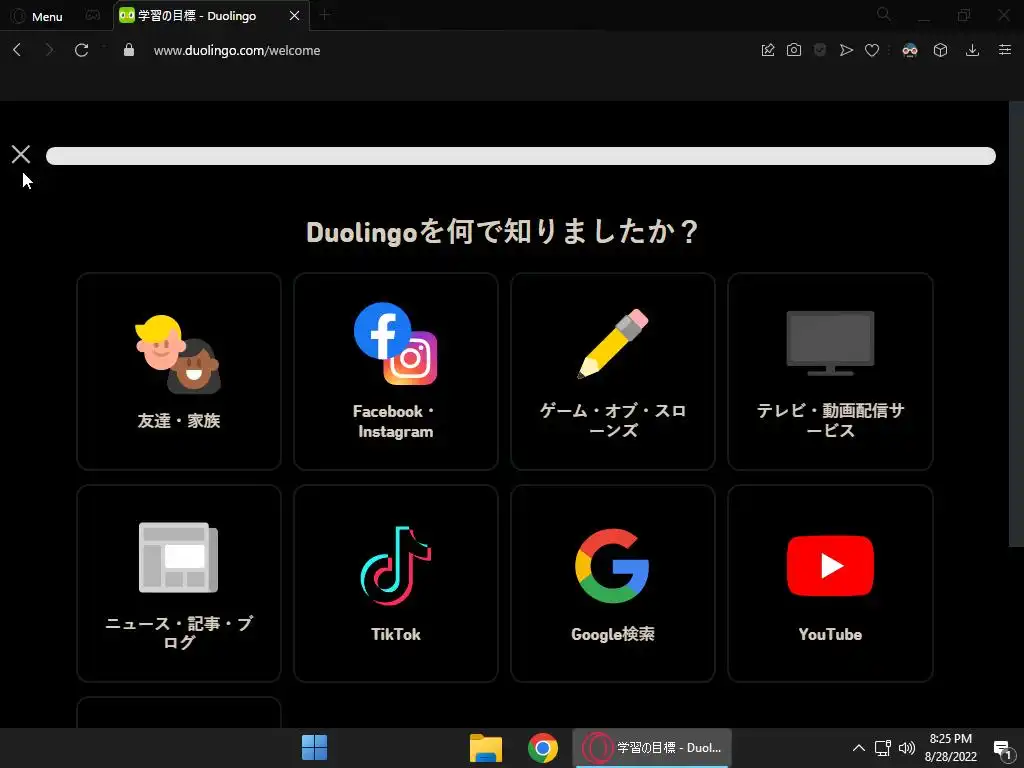The height and width of the screenshot is (768, 1024).
Task: Open the downloads icon
Action: pos(972,50)
